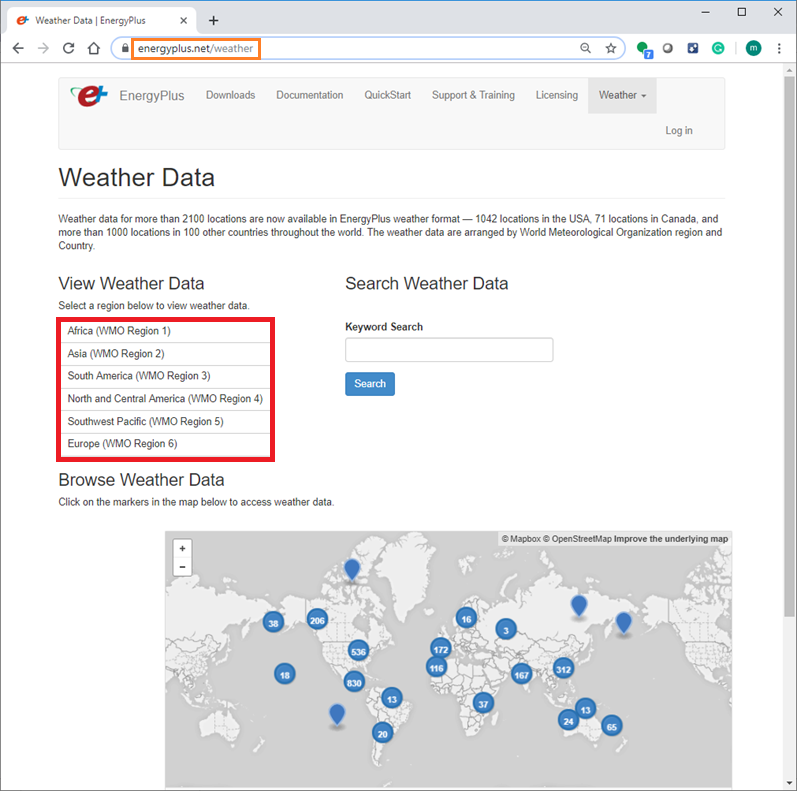797x791 pixels.
Task: Click the Mapbox attribution link
Action: click(521, 539)
